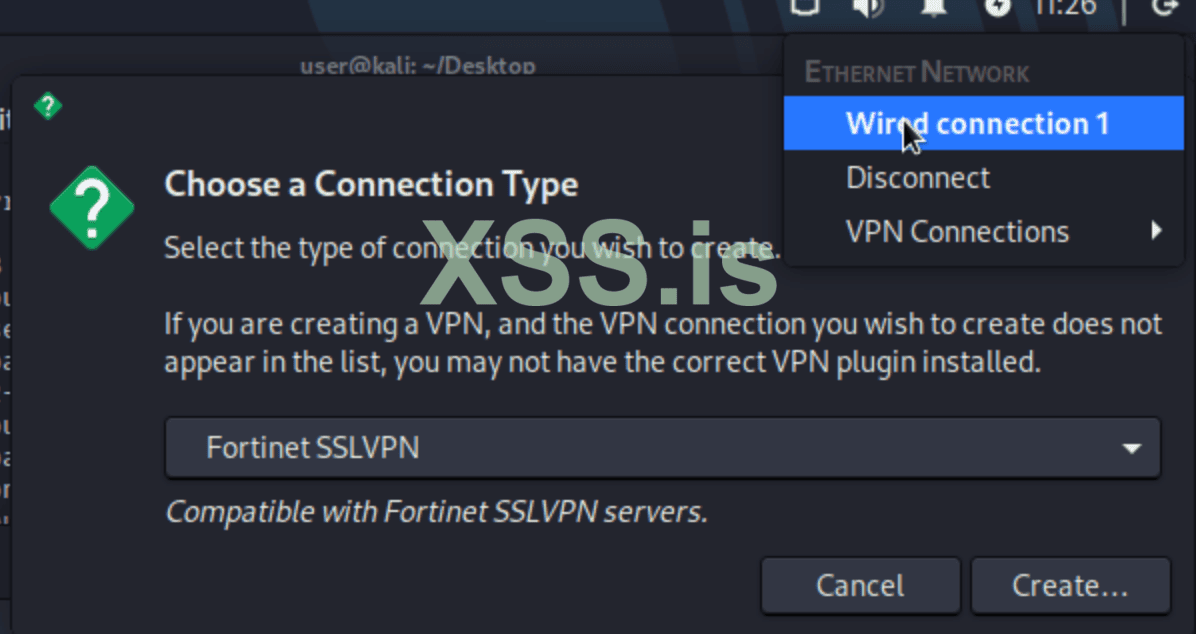Screen dimensions: 1196x634
Task: Open the volume control speaker icon
Action: (x=867, y=6)
